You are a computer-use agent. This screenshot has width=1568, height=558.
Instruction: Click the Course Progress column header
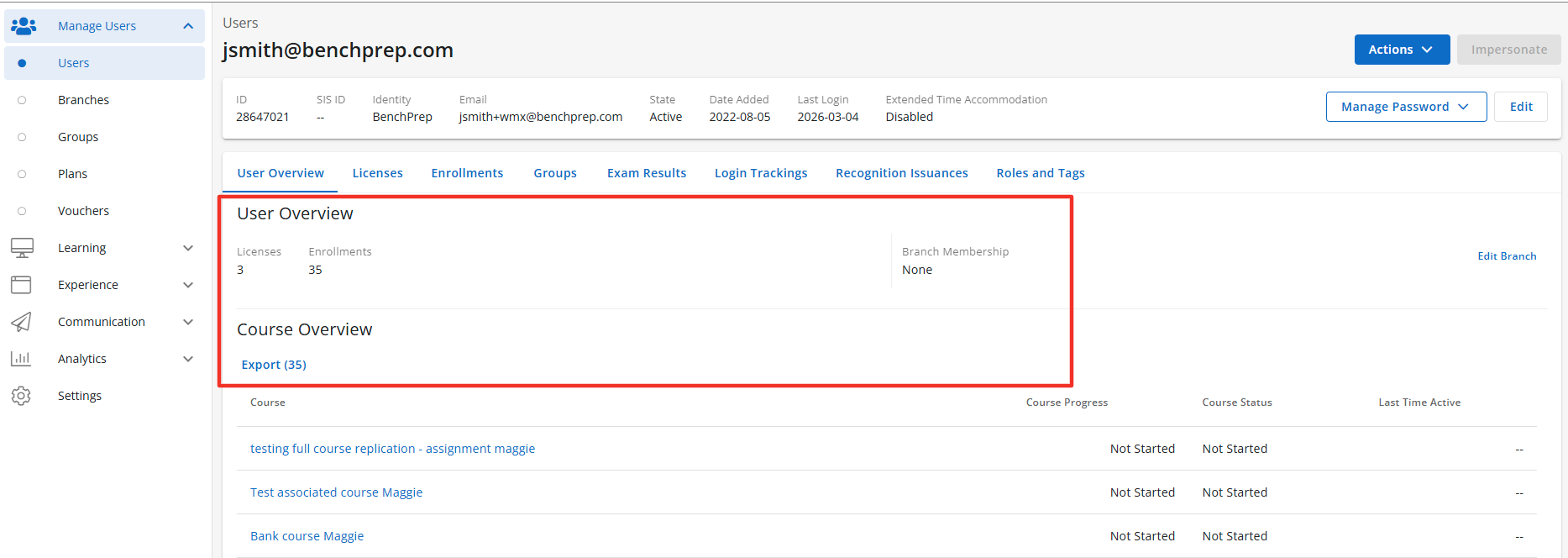(1067, 403)
